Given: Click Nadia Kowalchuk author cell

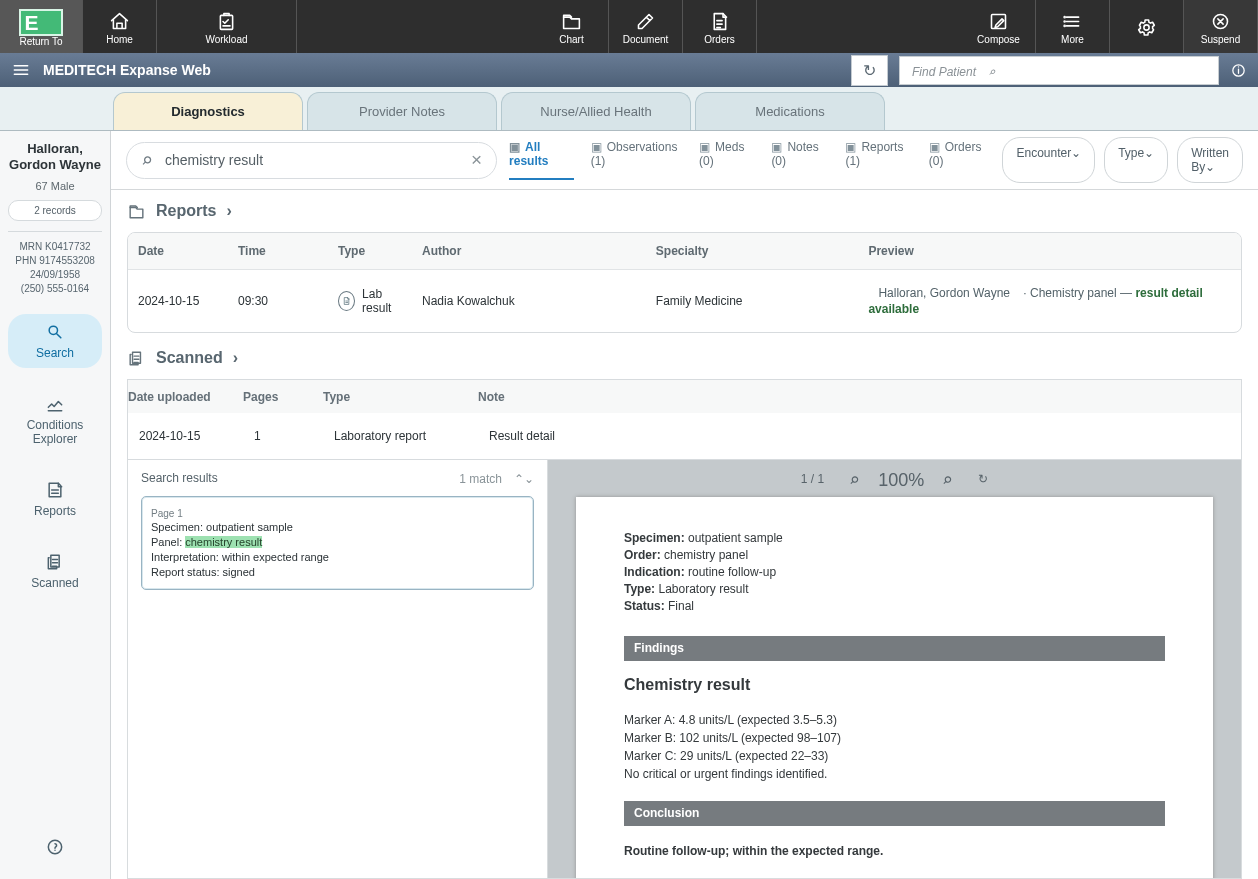Looking at the screenshot, I should click(468, 301).
